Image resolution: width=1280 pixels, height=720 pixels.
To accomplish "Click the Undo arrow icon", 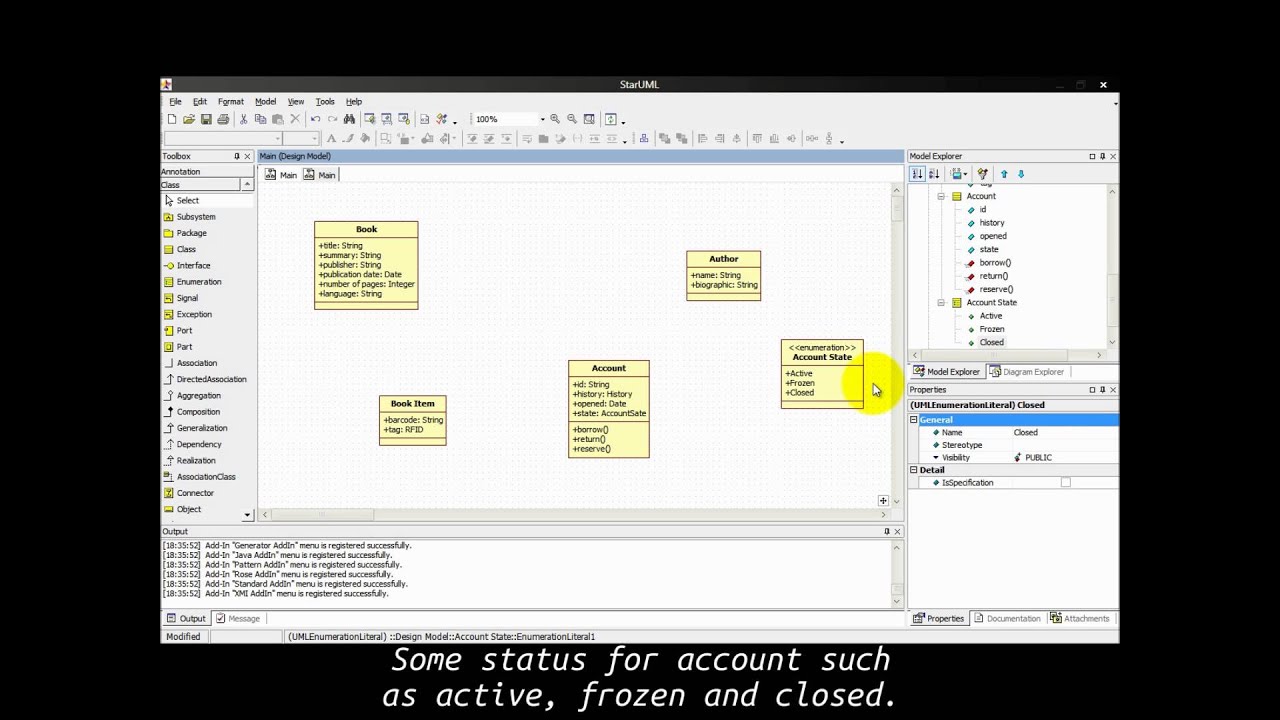I will tap(315, 119).
